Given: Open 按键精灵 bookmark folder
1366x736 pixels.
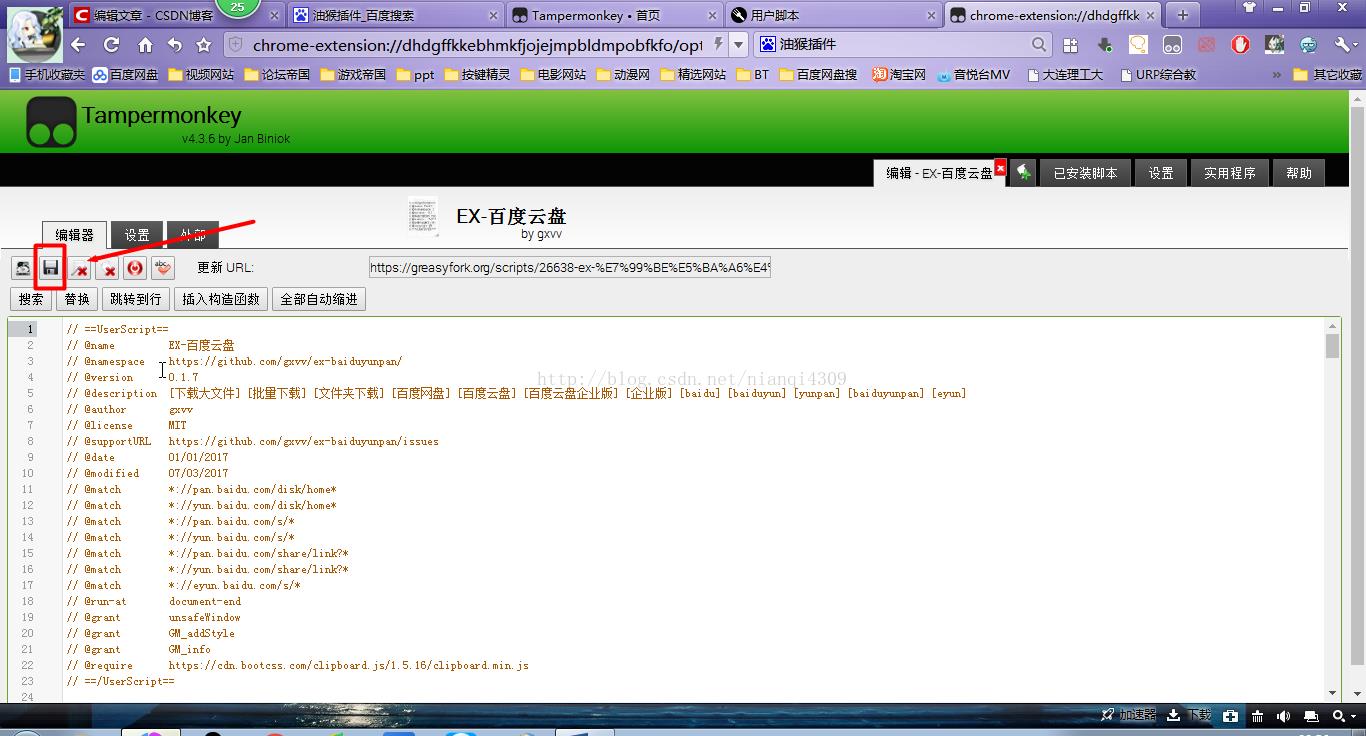Looking at the screenshot, I should 477,75.
